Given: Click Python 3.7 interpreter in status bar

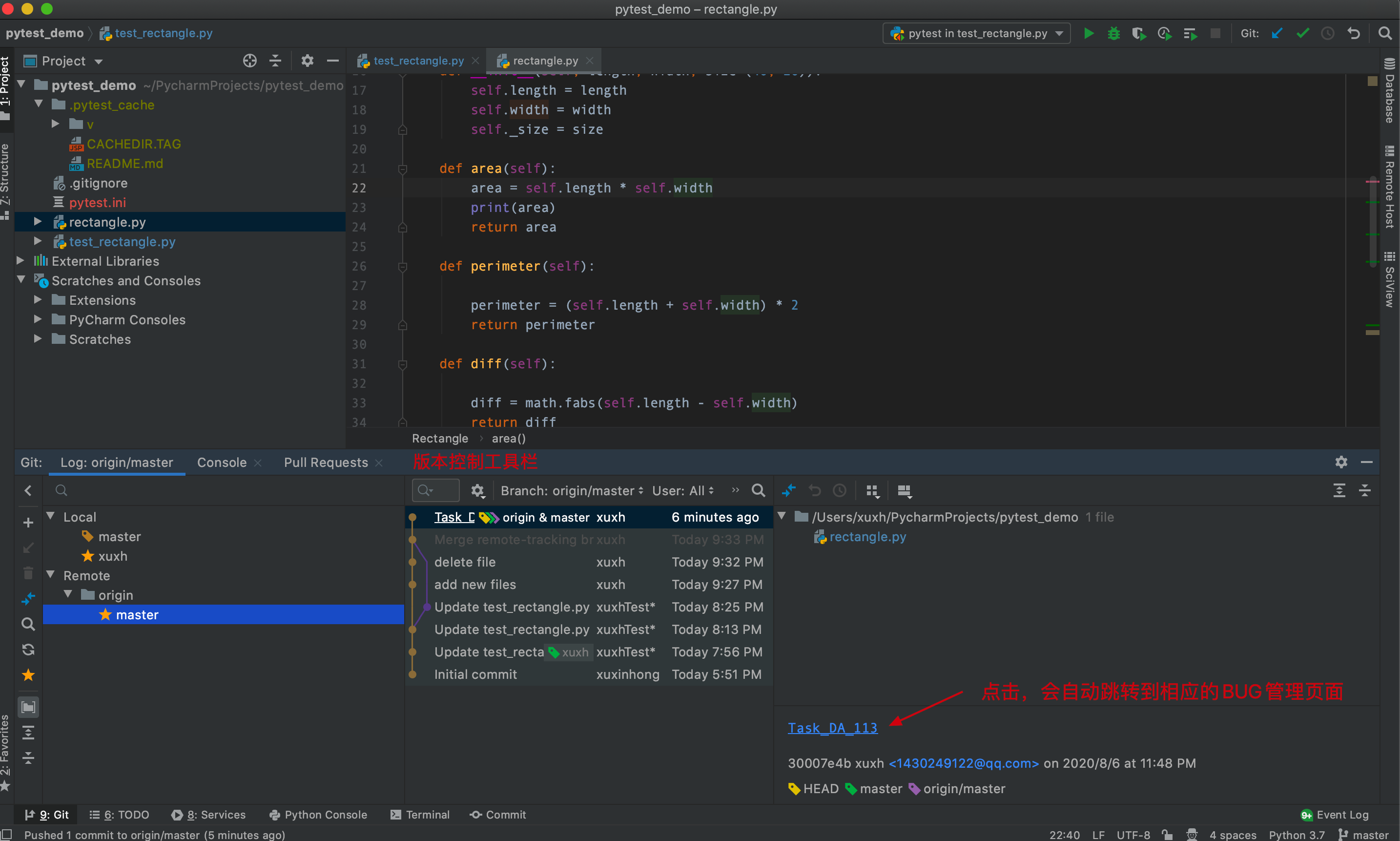Looking at the screenshot, I should click(x=1297, y=834).
